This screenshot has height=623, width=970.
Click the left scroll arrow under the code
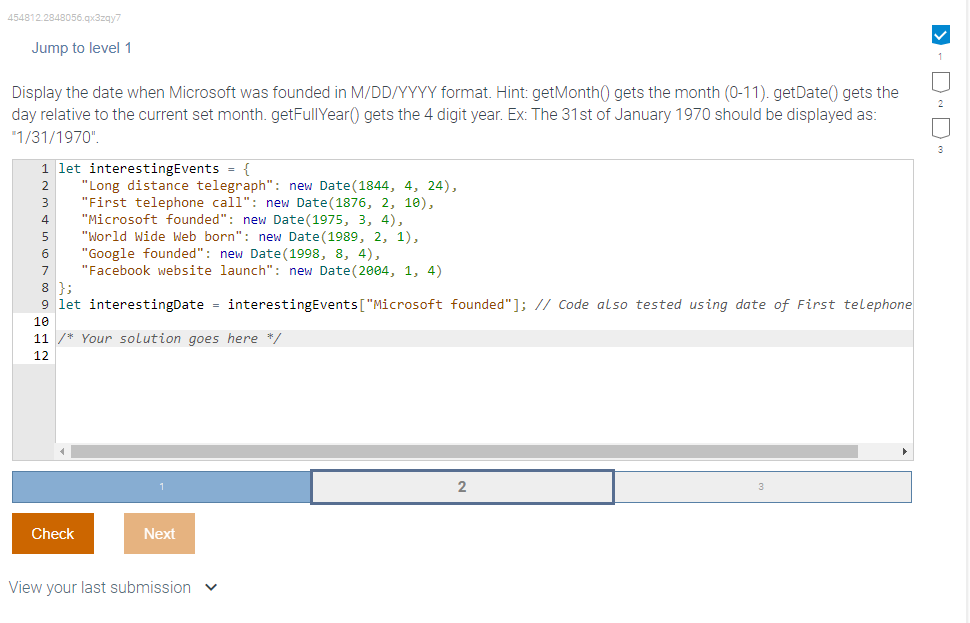(62, 451)
